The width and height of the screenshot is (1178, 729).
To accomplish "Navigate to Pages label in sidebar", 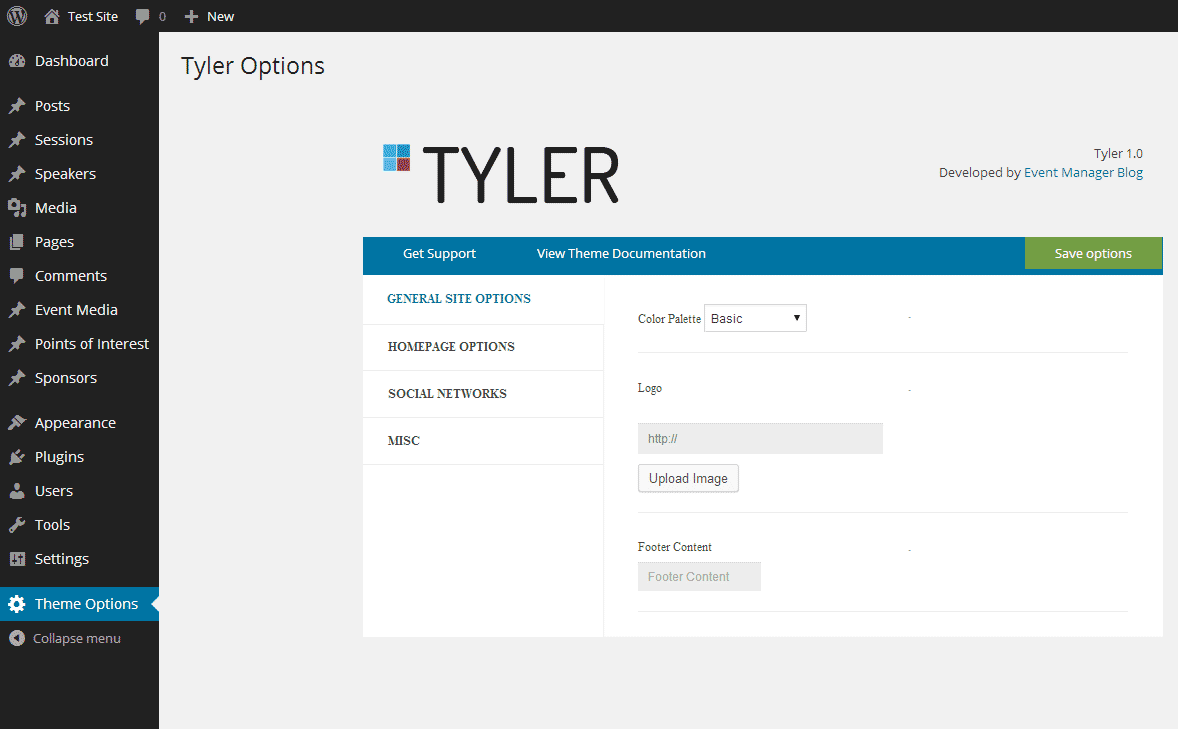I will [54, 242].
